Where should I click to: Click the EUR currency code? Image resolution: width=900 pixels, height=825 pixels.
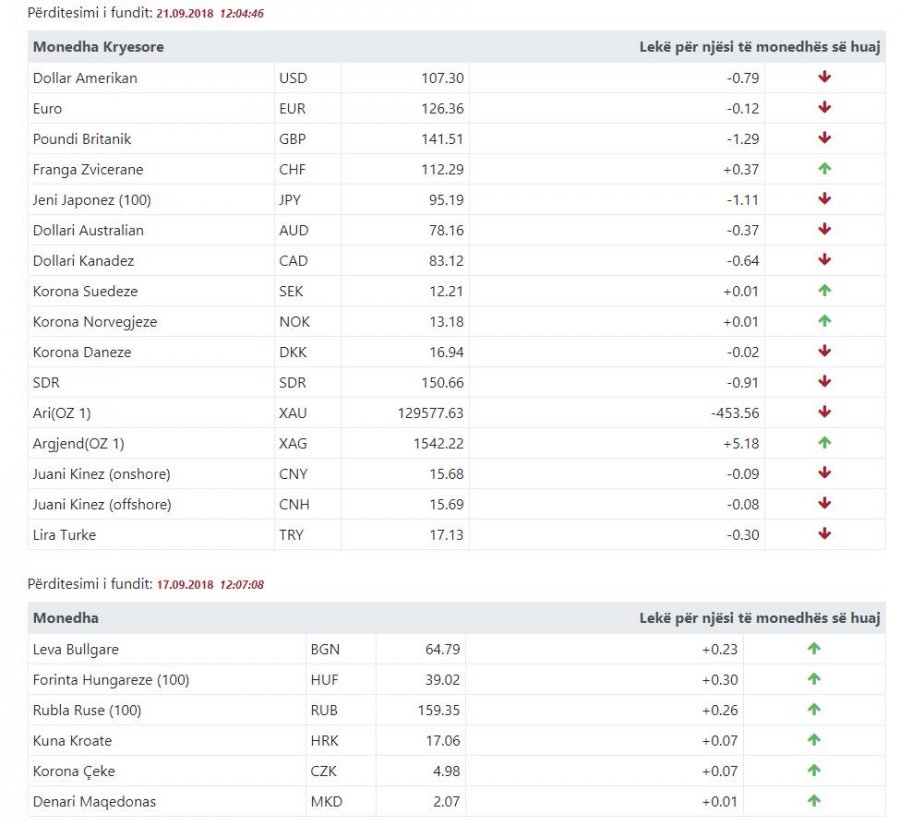[292, 109]
